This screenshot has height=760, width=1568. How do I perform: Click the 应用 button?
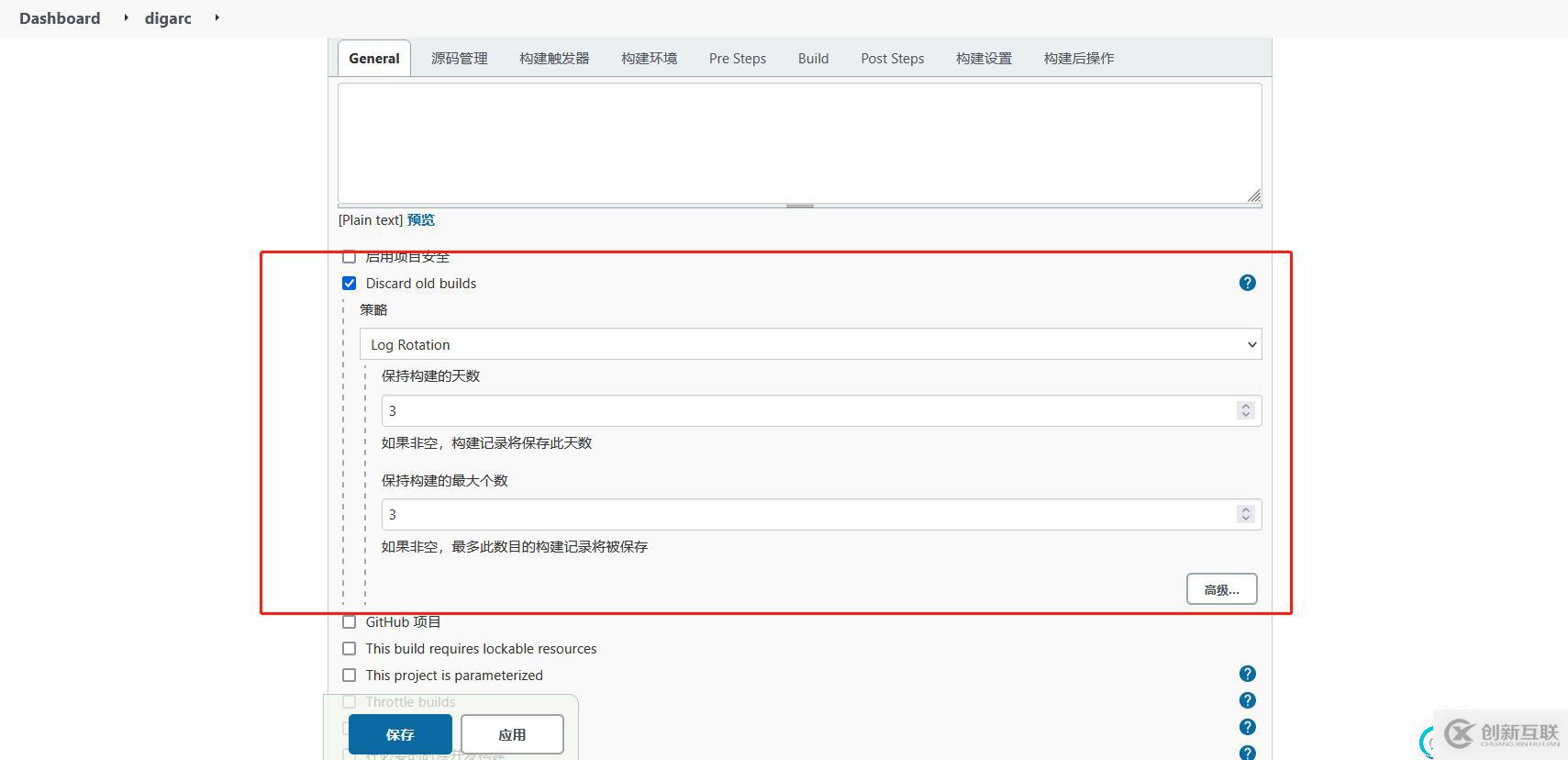click(512, 734)
